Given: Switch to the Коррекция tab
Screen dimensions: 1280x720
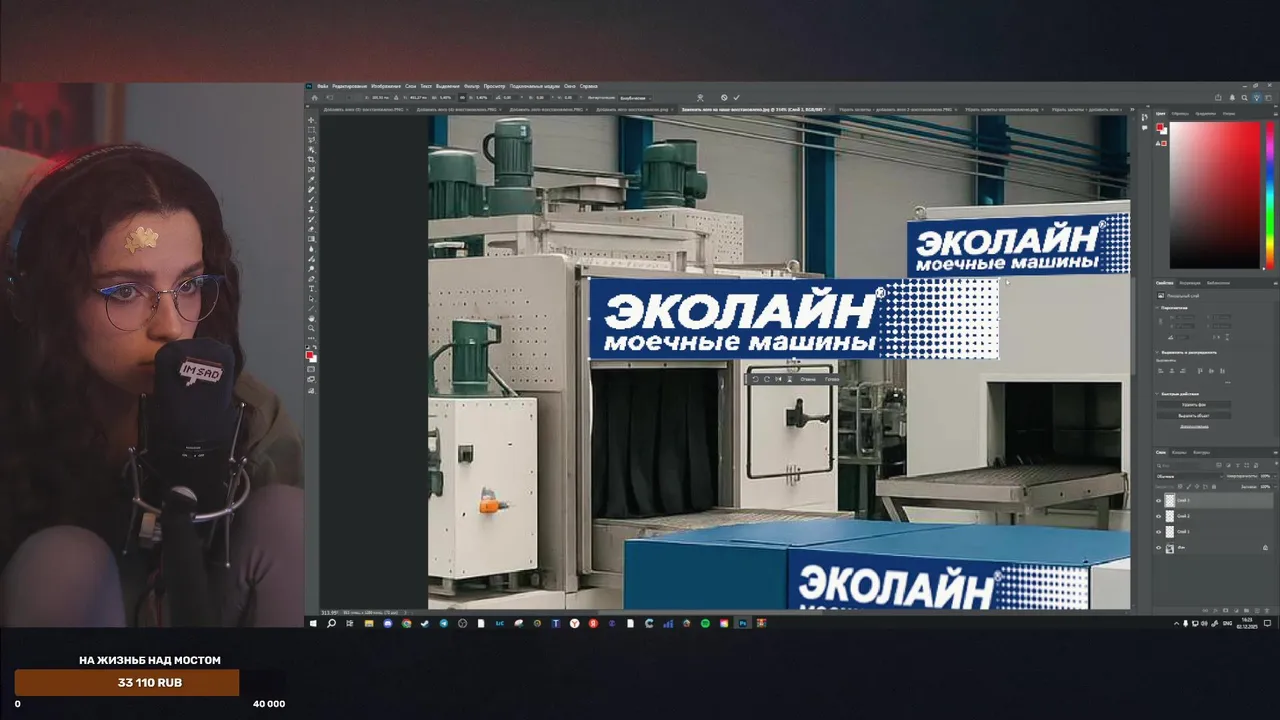Looking at the screenshot, I should point(1190,283).
